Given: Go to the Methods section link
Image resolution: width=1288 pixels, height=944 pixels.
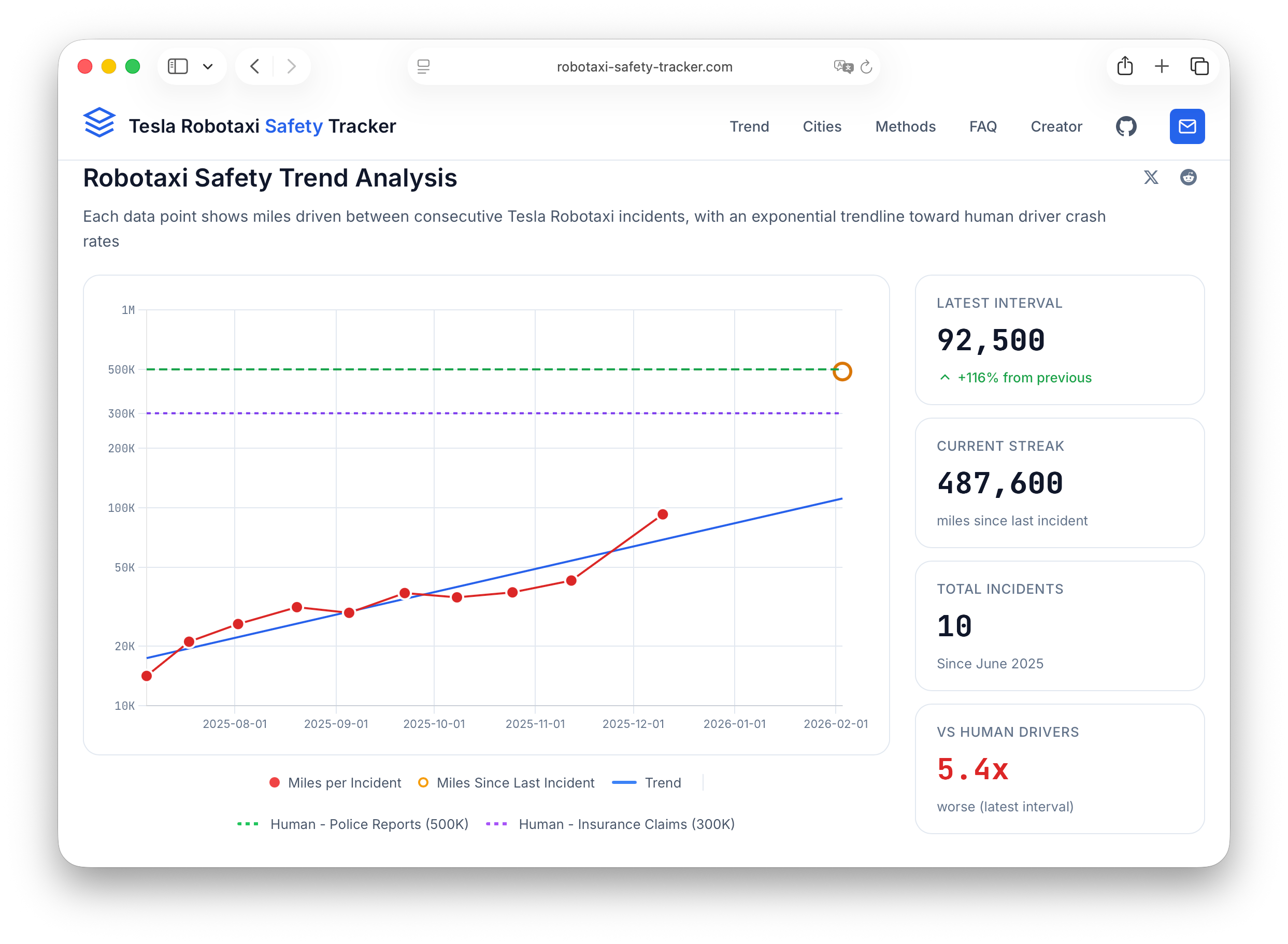Looking at the screenshot, I should click(x=905, y=126).
